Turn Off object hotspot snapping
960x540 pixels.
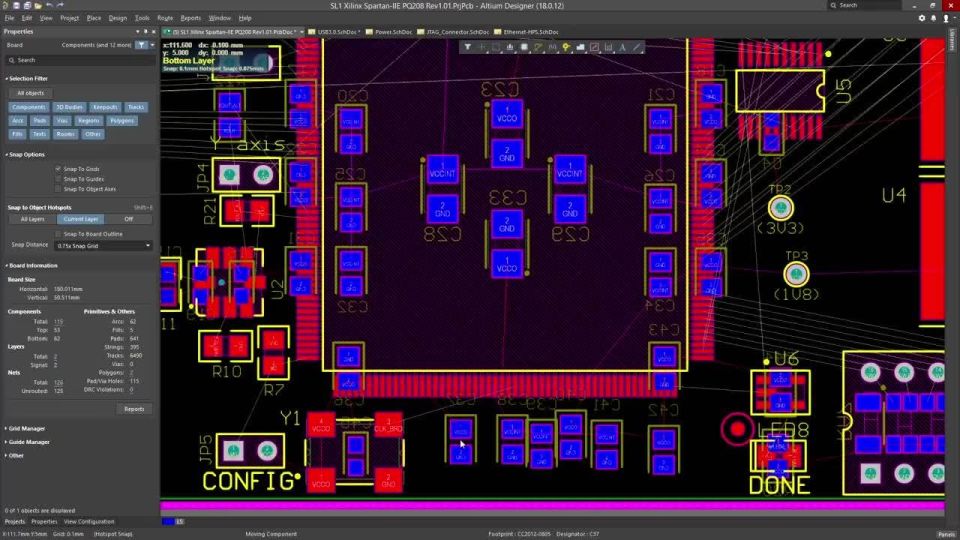(129, 219)
